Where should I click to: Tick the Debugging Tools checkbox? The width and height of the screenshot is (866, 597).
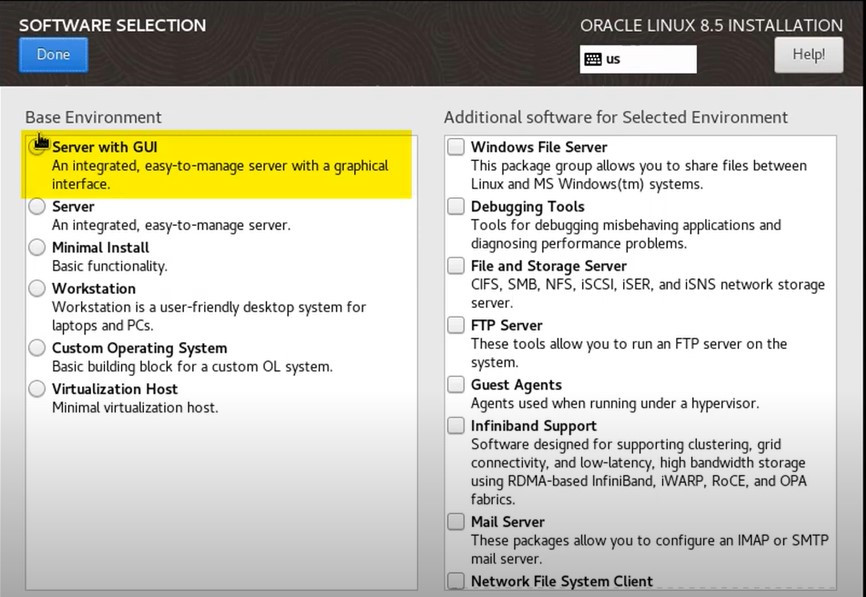456,206
